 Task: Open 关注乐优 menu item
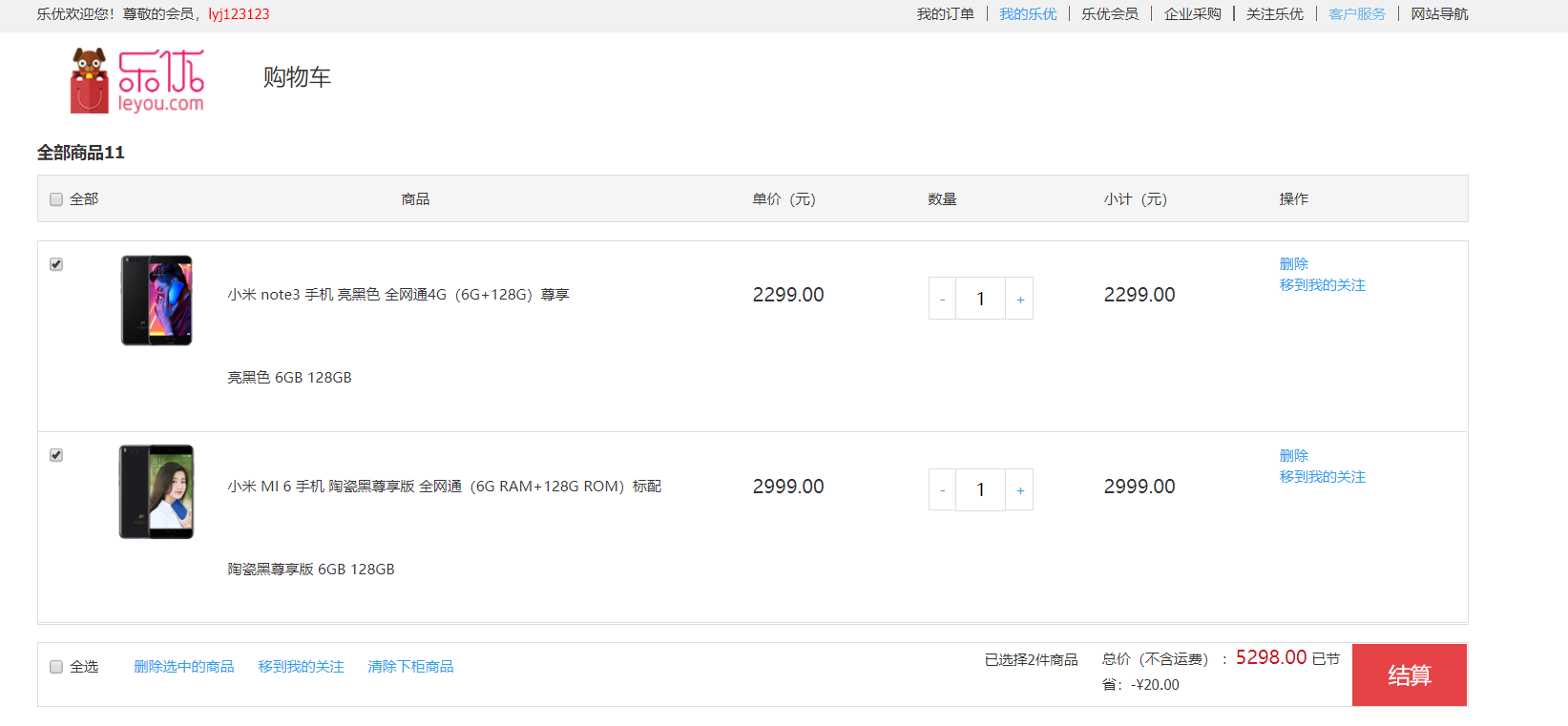(1275, 14)
